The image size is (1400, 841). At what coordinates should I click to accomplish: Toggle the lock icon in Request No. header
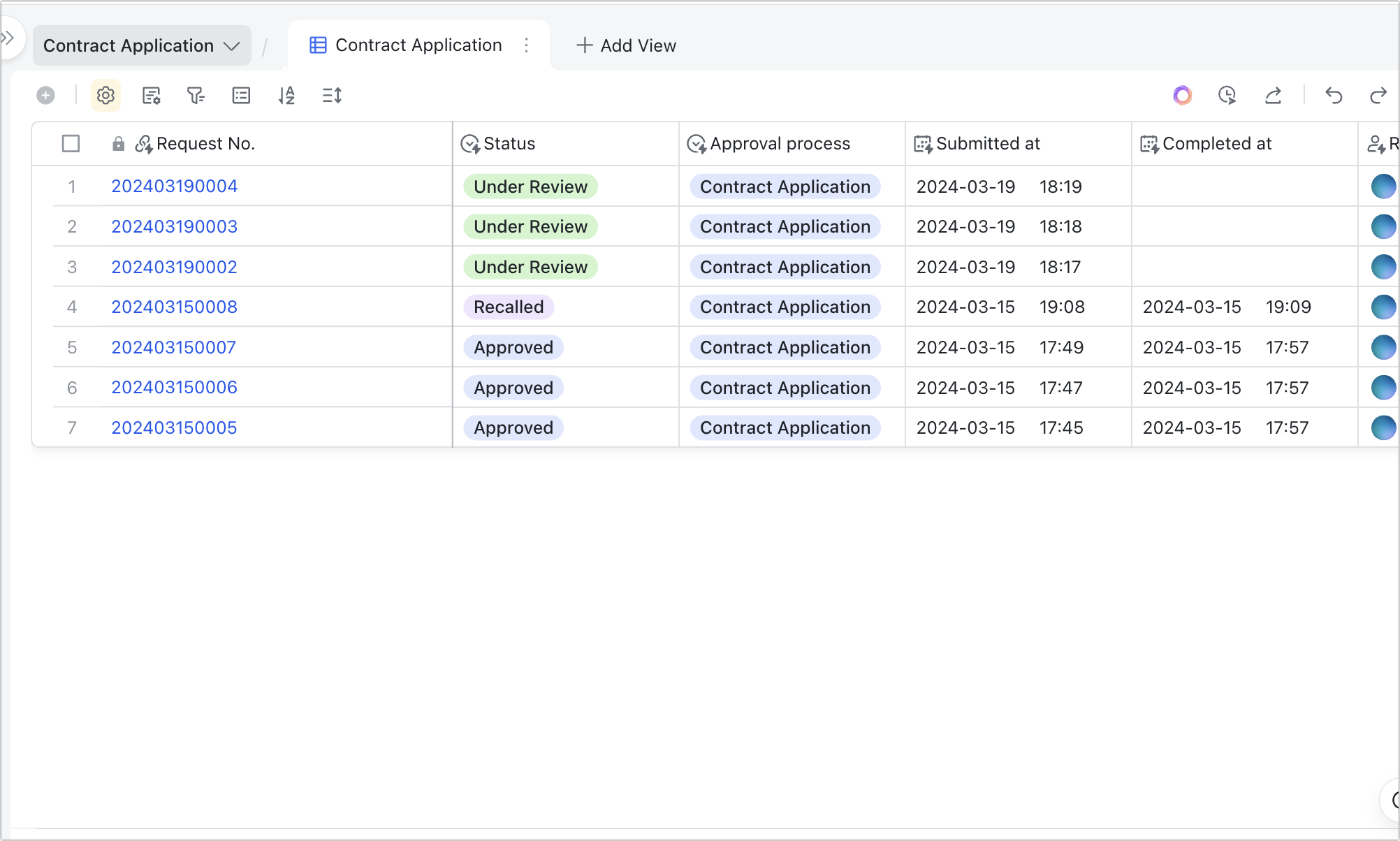(118, 143)
